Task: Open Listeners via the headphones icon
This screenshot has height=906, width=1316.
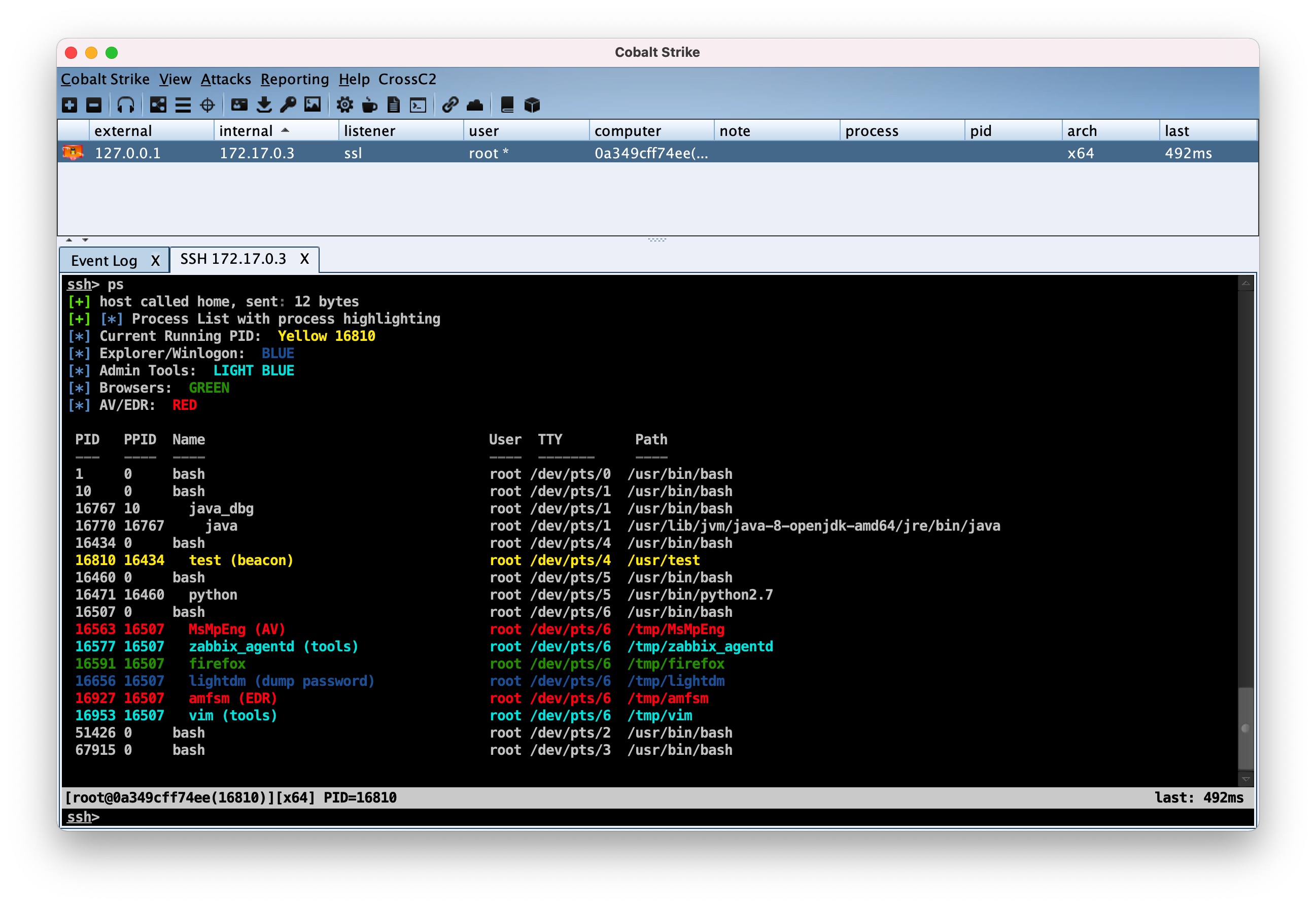Action: click(125, 105)
